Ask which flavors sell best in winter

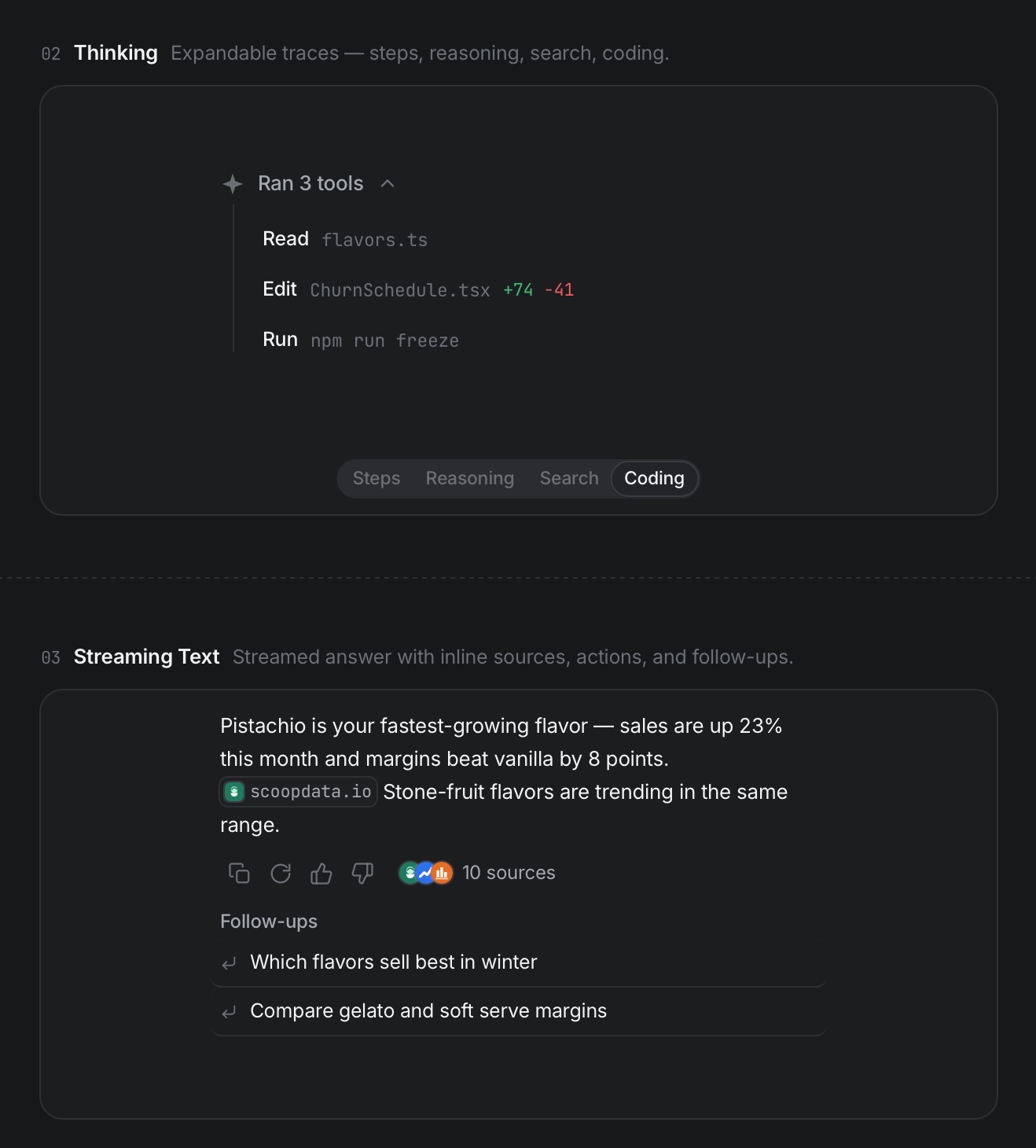click(519, 962)
